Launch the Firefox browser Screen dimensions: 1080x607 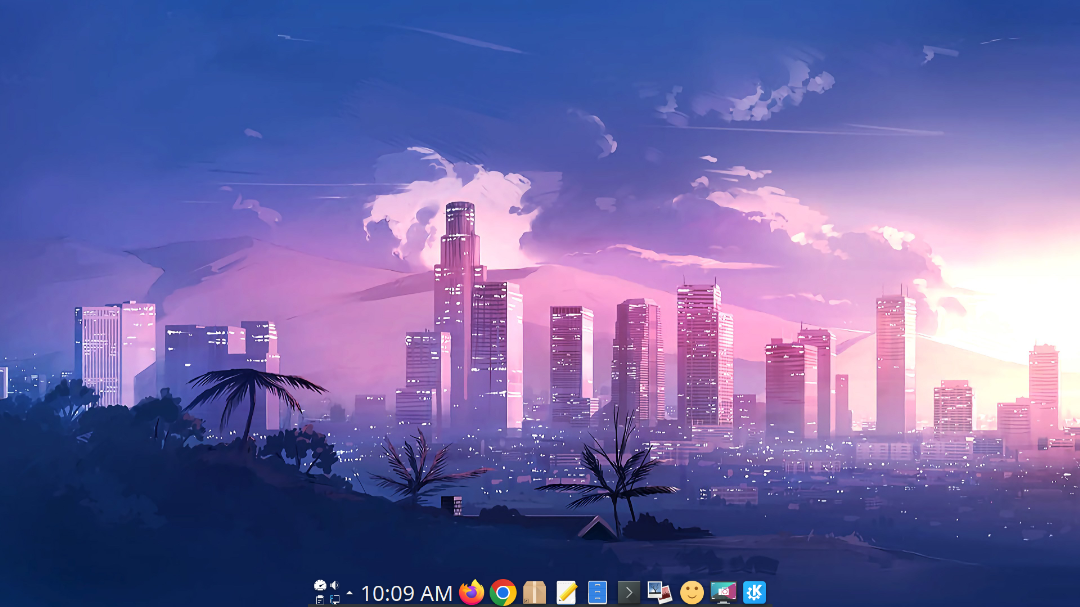pyautogui.click(x=471, y=593)
